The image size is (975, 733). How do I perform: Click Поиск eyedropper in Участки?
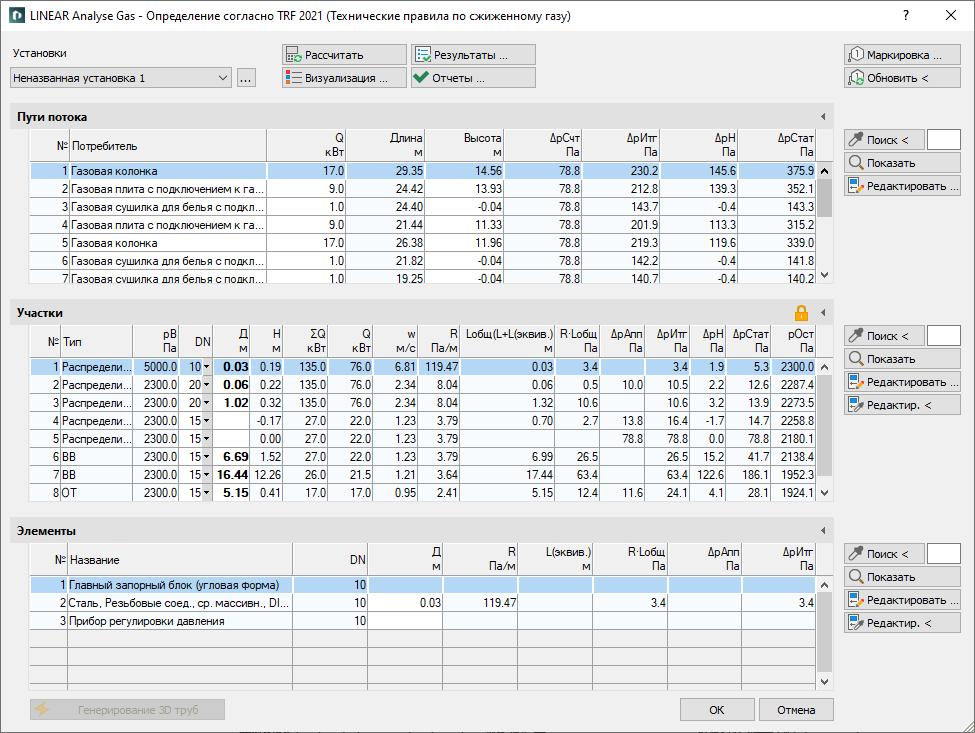(884, 336)
